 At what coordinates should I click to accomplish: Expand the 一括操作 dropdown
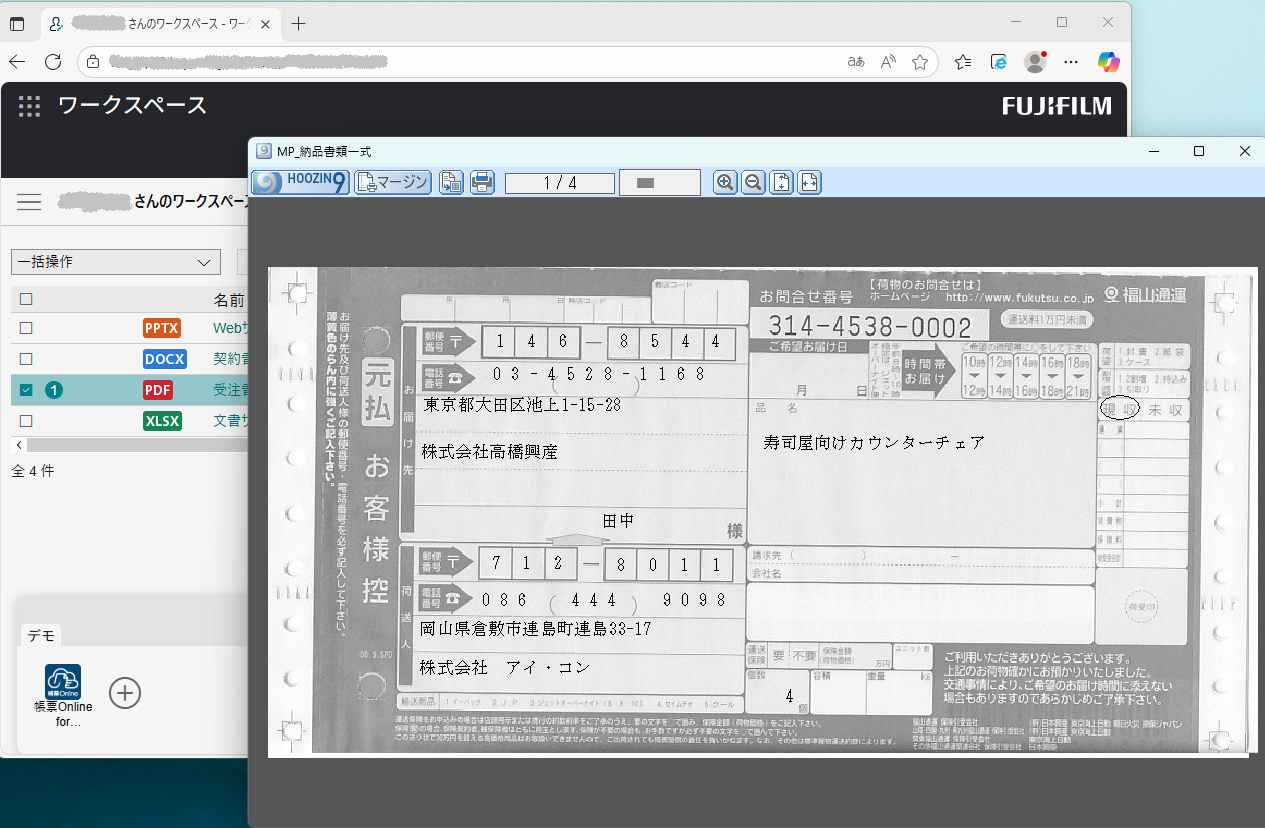(x=115, y=262)
